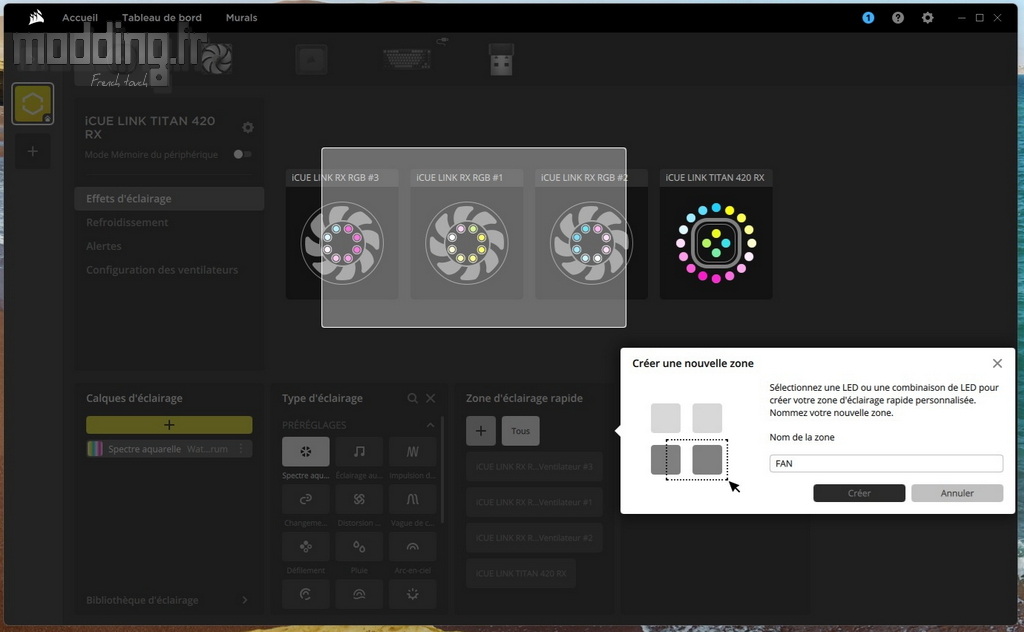Open iCUE settings gear in title bar
Screen dimensions: 1024x632
[x=927, y=18]
